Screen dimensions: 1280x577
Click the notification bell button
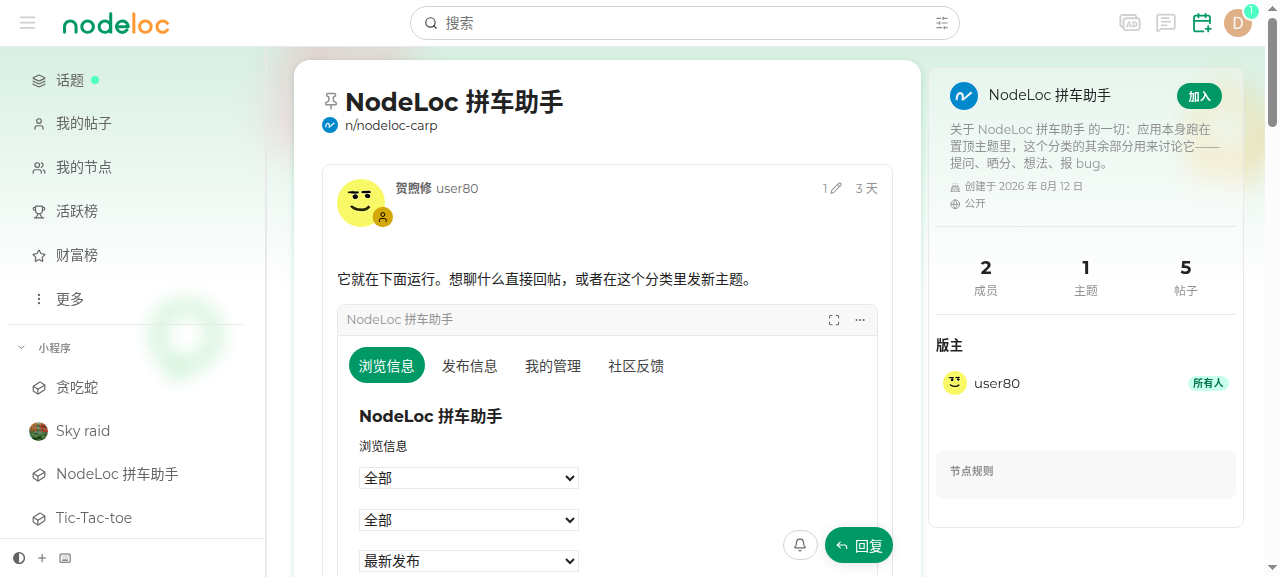click(x=800, y=545)
